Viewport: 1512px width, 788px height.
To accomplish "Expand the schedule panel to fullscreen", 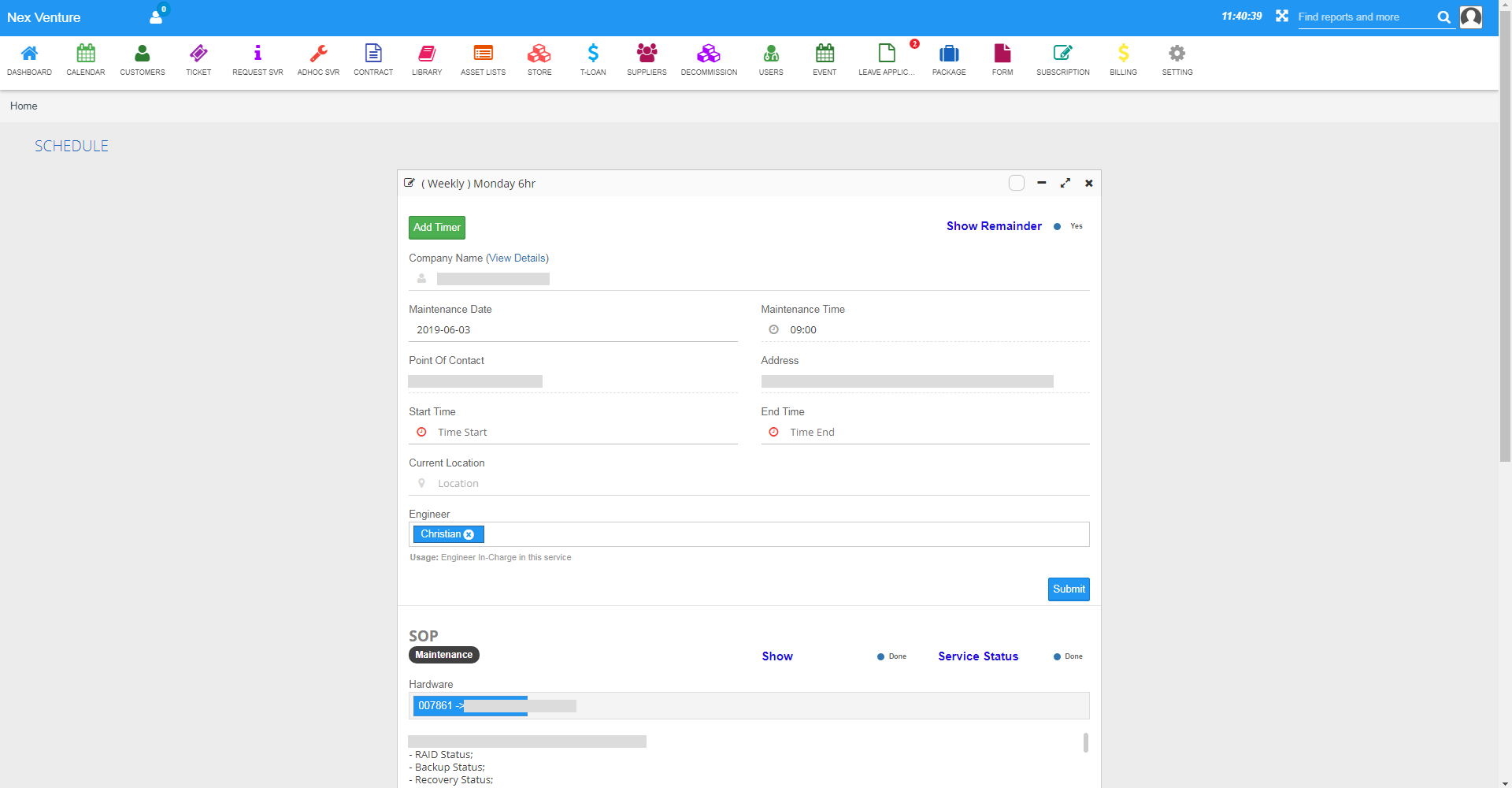I will pos(1065,183).
